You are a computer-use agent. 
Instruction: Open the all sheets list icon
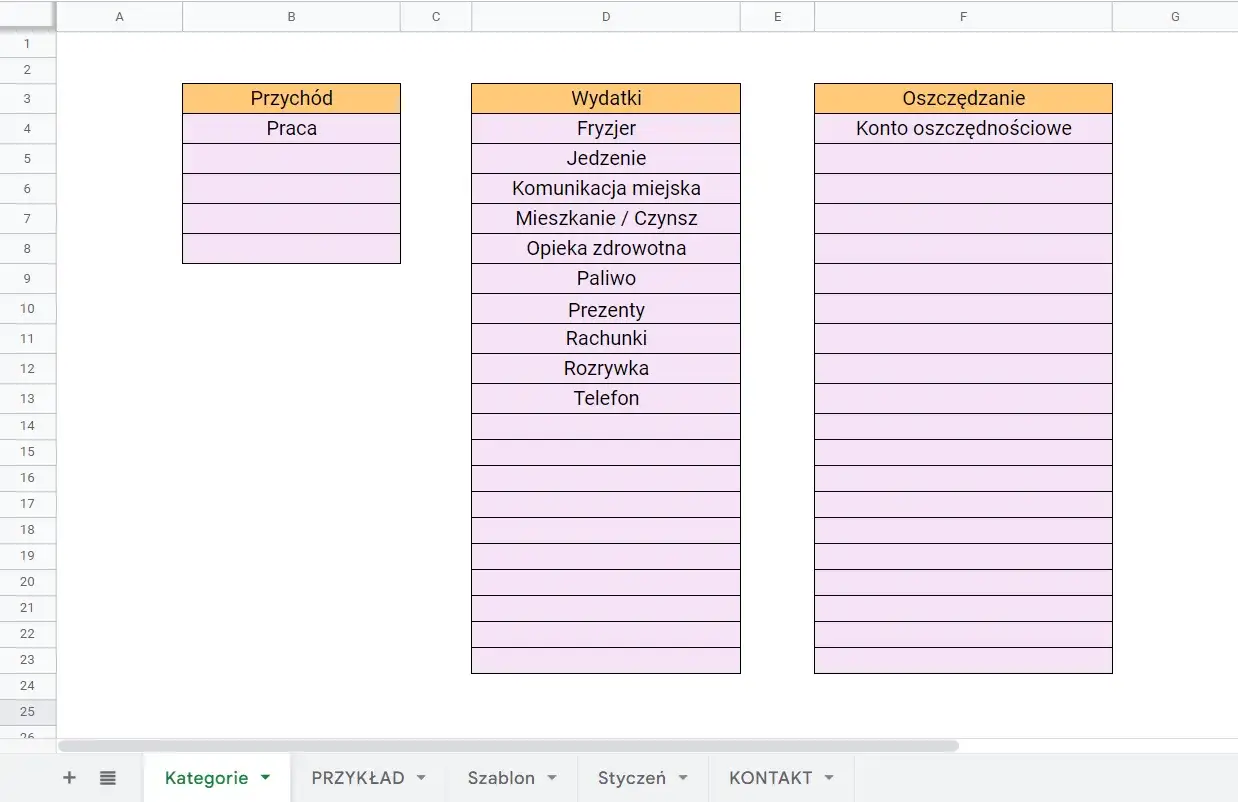[x=108, y=778]
